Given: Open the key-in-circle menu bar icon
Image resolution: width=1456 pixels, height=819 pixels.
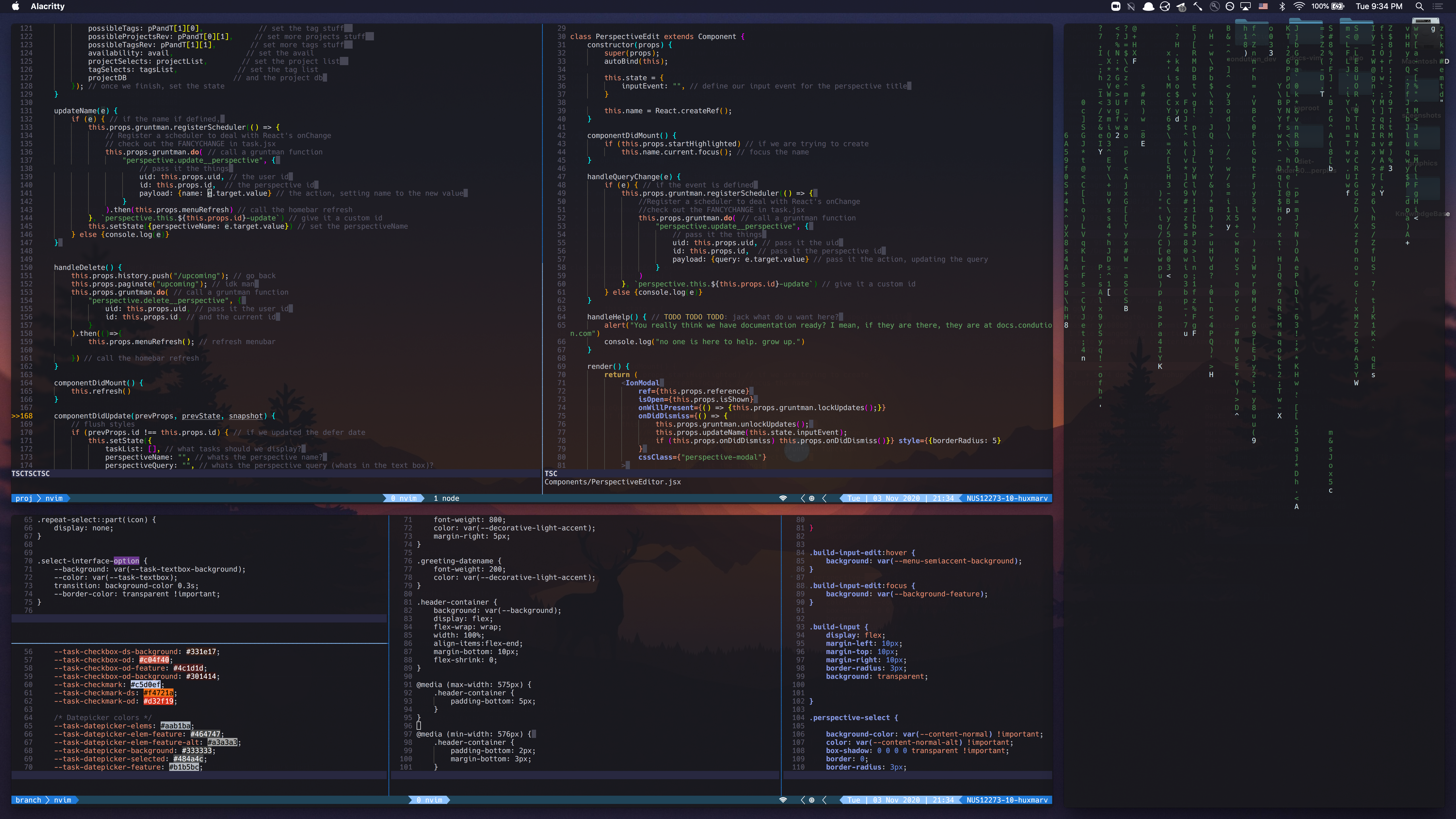Looking at the screenshot, I should click(1214, 6).
